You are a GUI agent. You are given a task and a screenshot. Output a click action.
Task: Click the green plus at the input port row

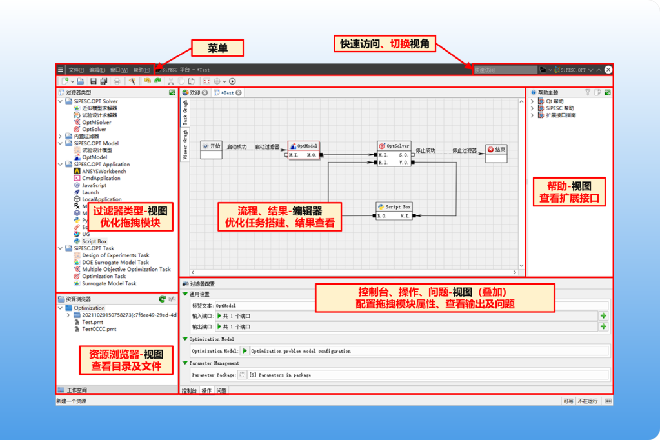(x=604, y=316)
